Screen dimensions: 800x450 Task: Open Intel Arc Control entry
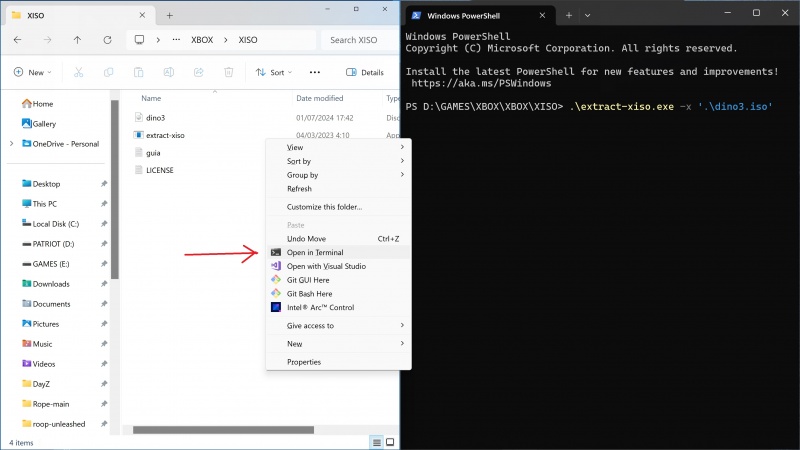coord(339,307)
